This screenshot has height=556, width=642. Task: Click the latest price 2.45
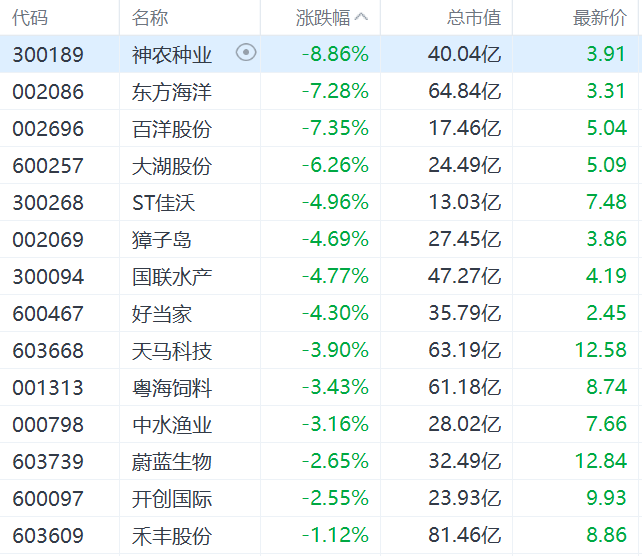pyautogui.click(x=606, y=313)
